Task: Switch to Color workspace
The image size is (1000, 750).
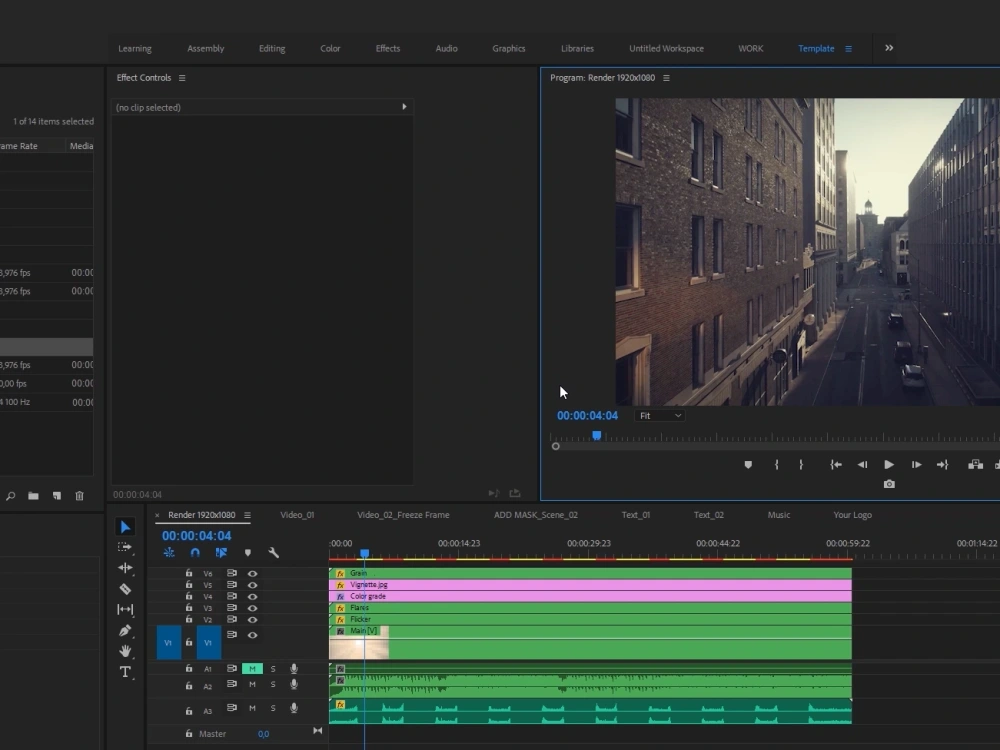Action: coord(330,48)
